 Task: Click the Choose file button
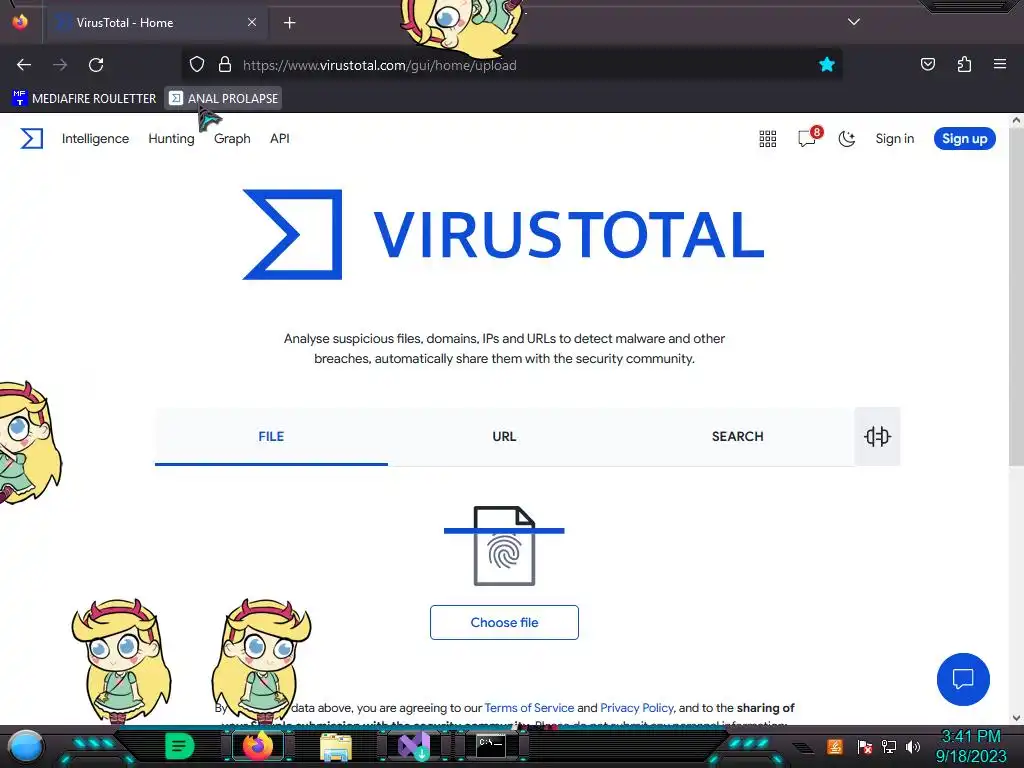coord(504,622)
